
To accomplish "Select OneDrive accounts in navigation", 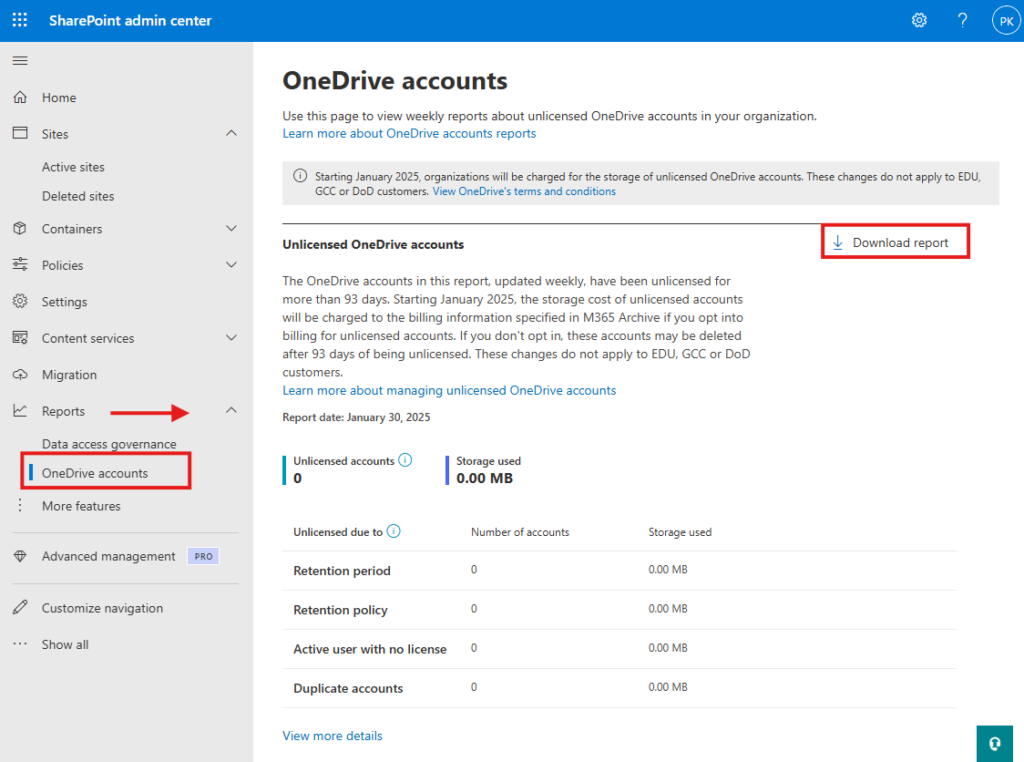I will click(95, 473).
